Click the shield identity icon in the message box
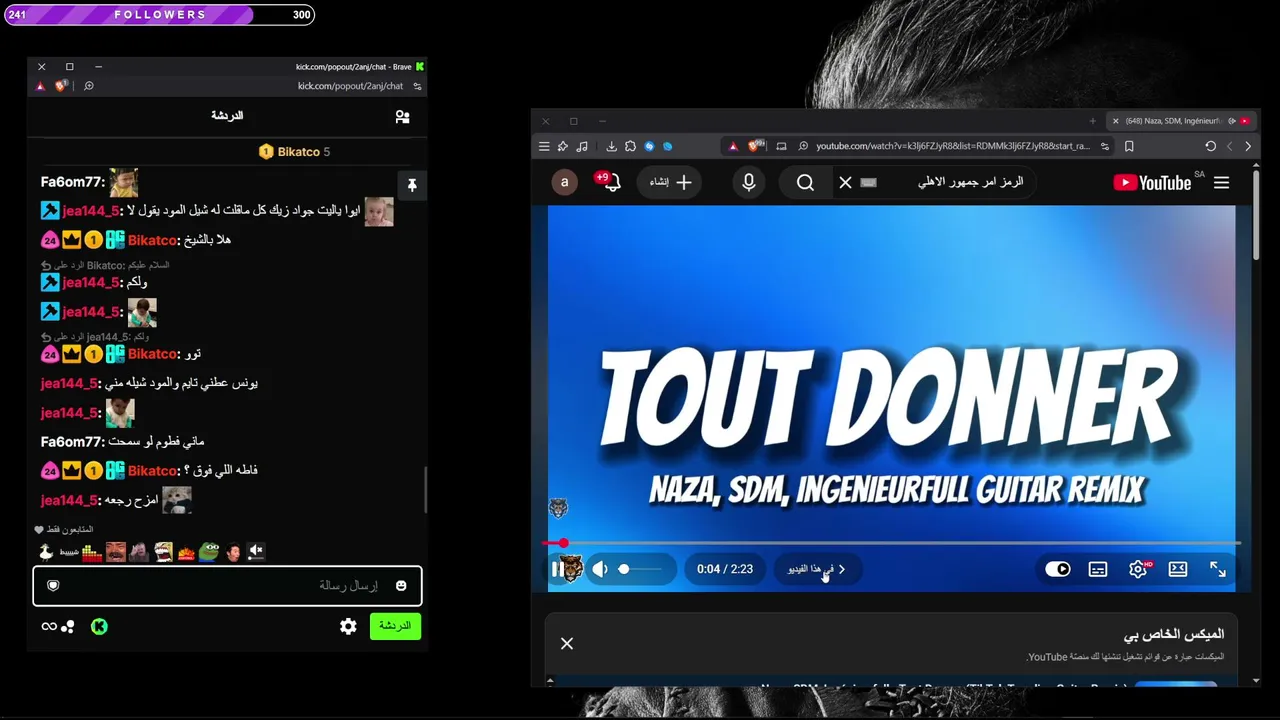The width and height of the screenshot is (1280, 720). tap(54, 586)
